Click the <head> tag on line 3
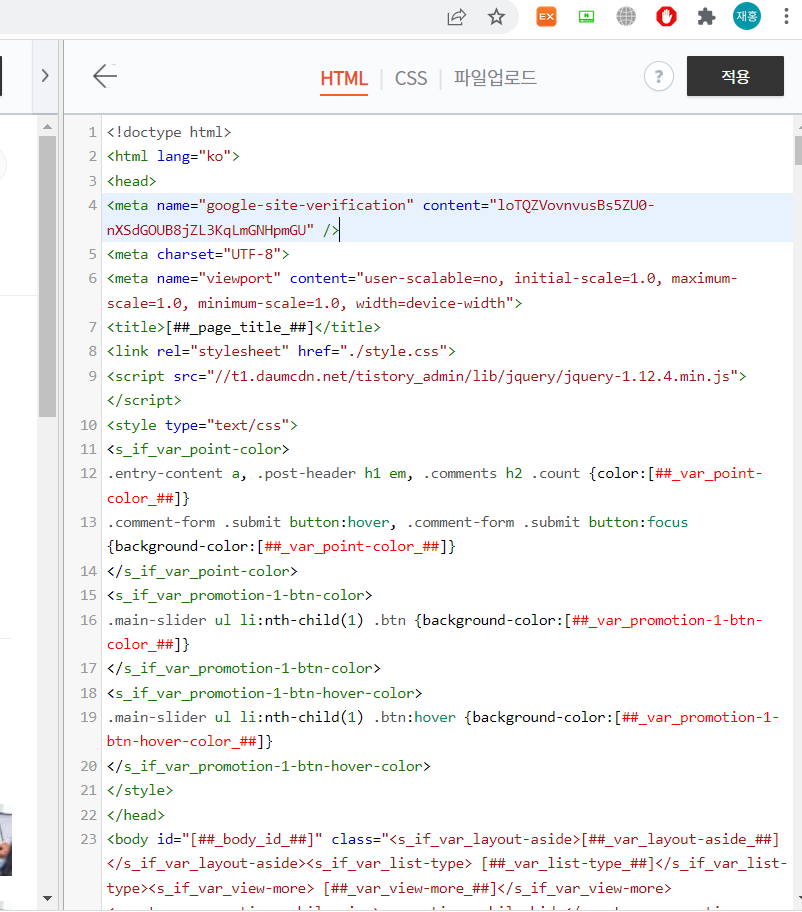 pyautogui.click(x=131, y=181)
